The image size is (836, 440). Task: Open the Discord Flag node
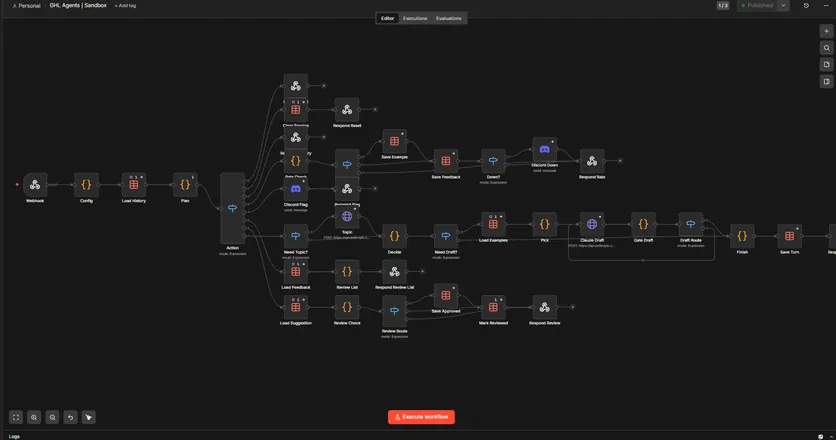click(295, 189)
